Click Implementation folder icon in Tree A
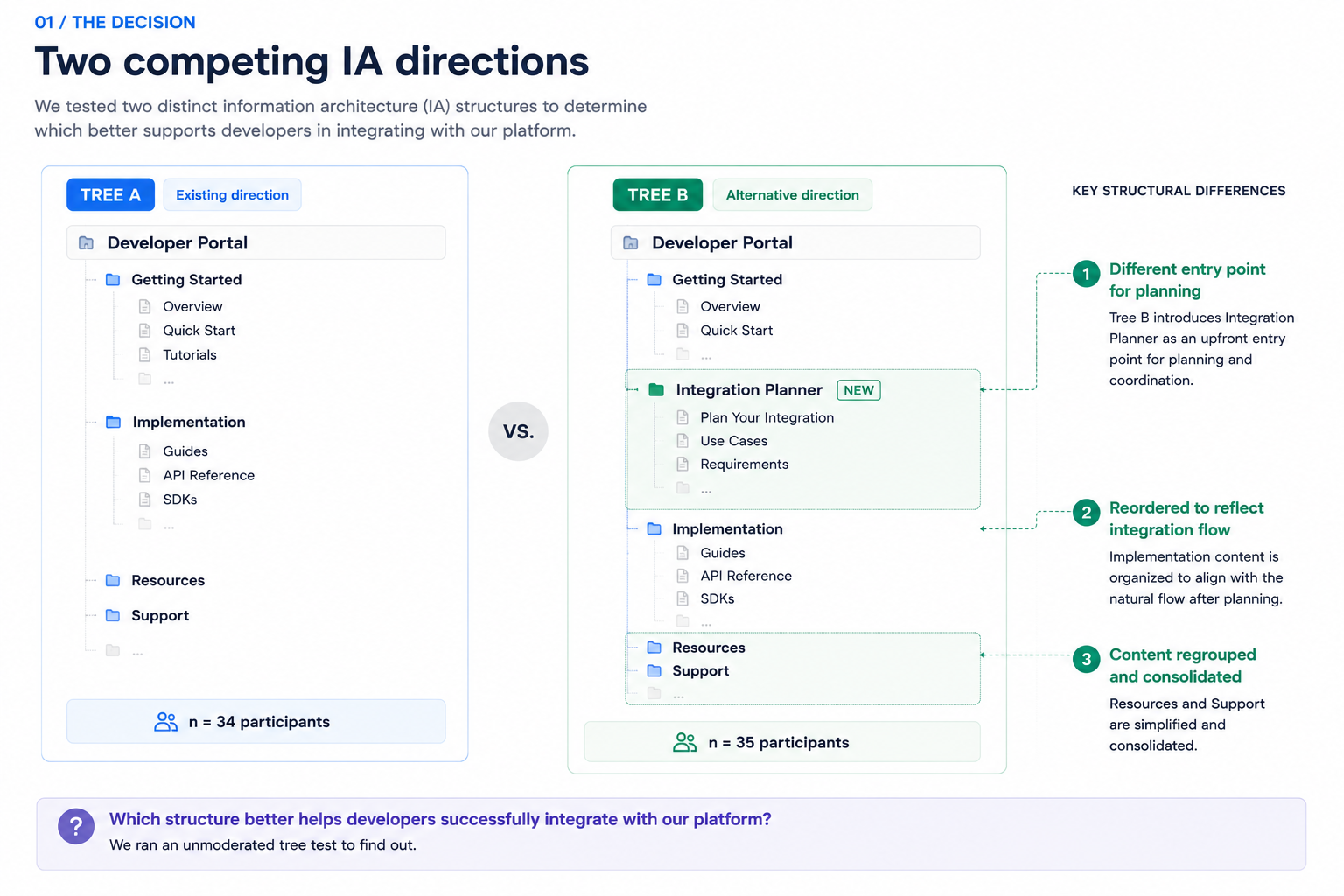The height and width of the screenshot is (896, 1344). [x=113, y=423]
